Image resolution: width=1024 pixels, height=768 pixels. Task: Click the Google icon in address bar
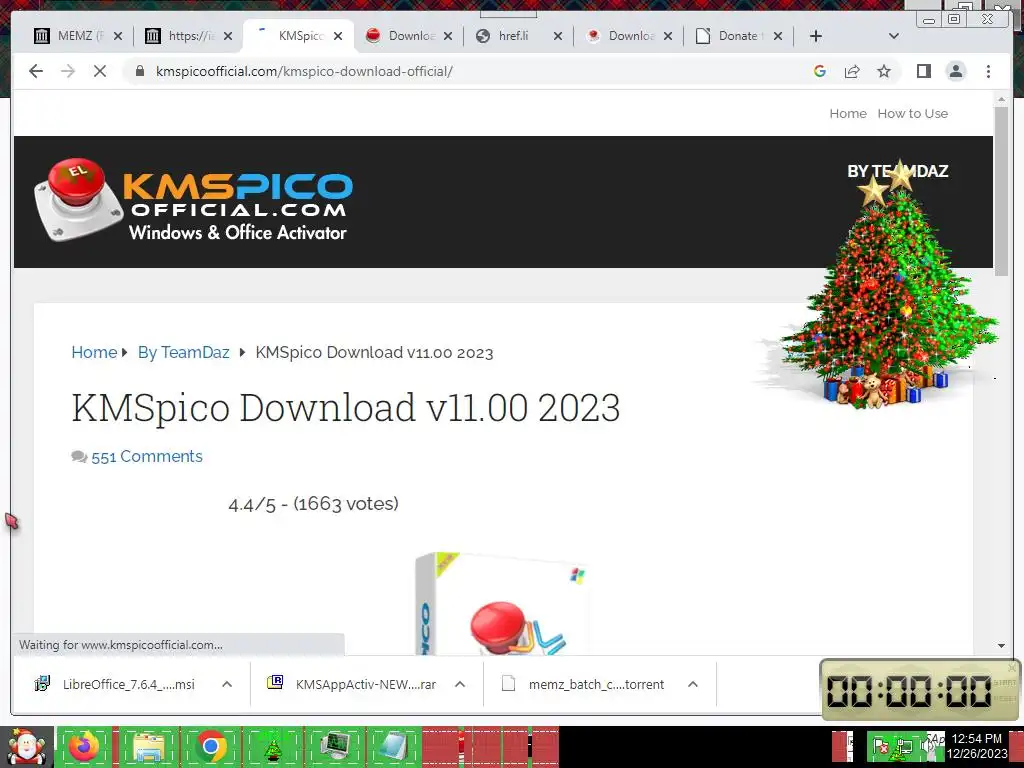(820, 71)
